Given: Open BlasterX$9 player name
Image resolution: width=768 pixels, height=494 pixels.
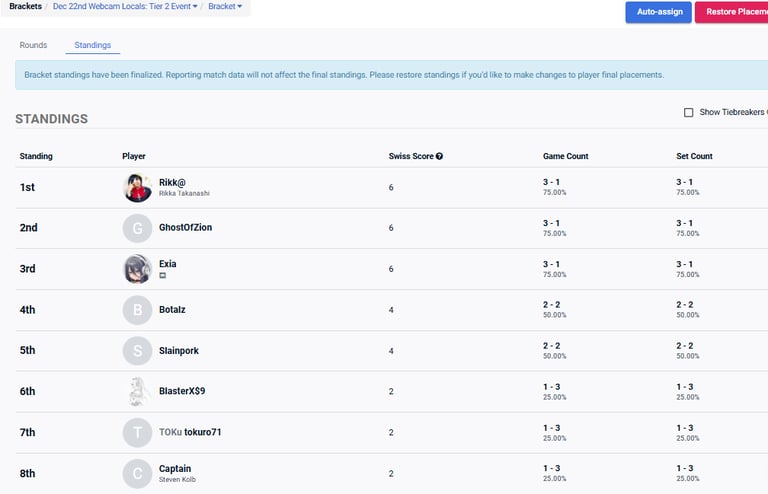Looking at the screenshot, I should [182, 391].
